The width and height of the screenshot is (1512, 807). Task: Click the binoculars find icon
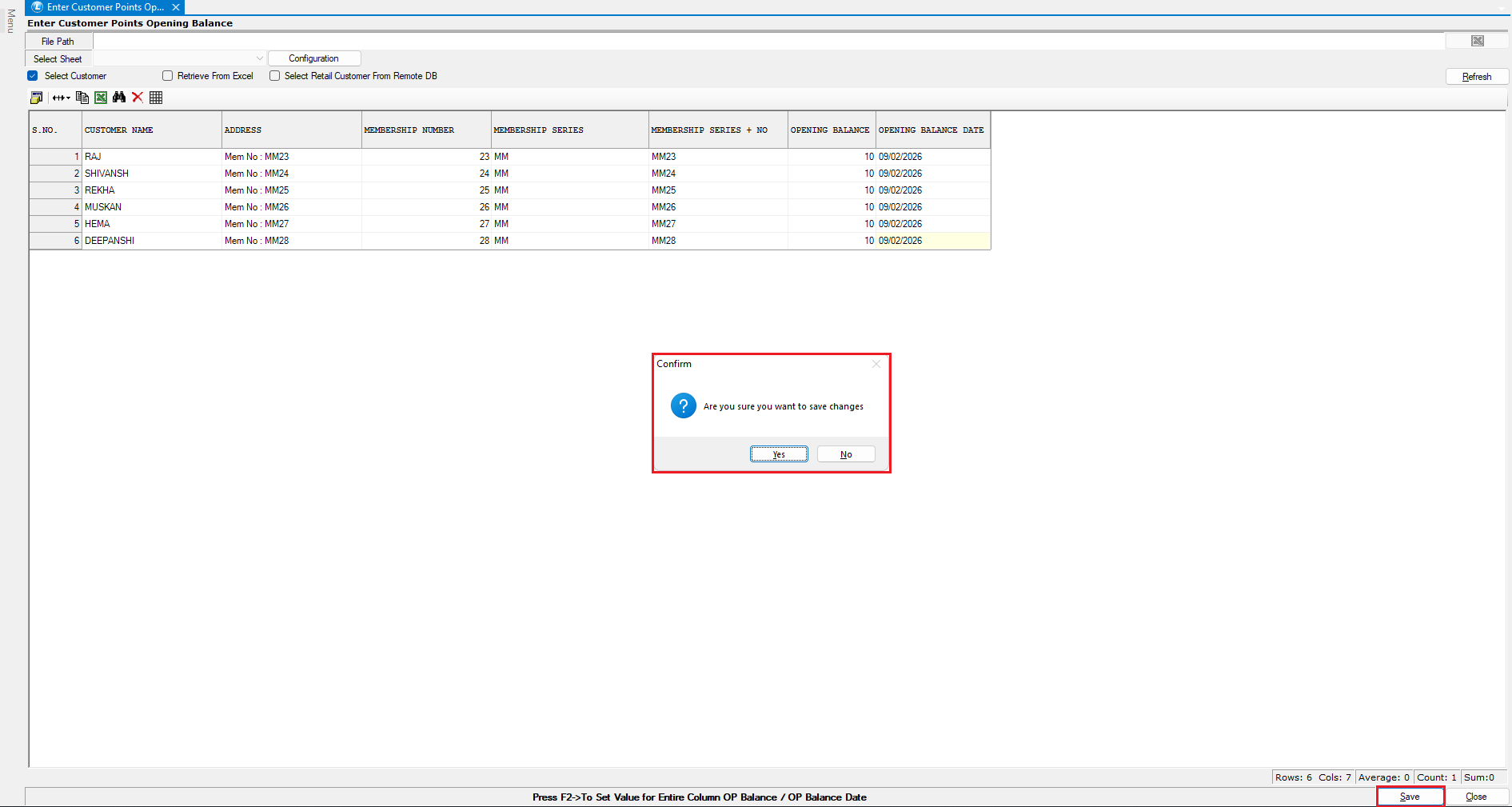[119, 98]
